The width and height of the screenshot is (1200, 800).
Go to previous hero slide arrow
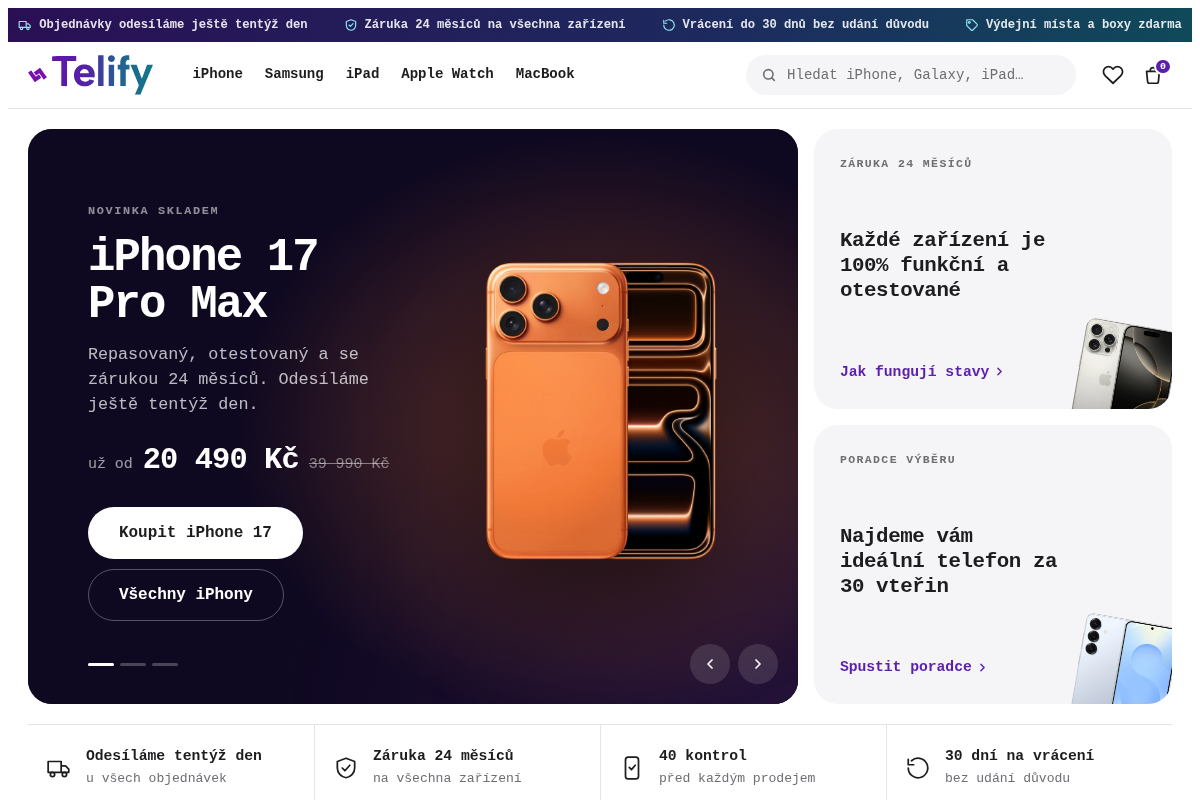coord(710,664)
